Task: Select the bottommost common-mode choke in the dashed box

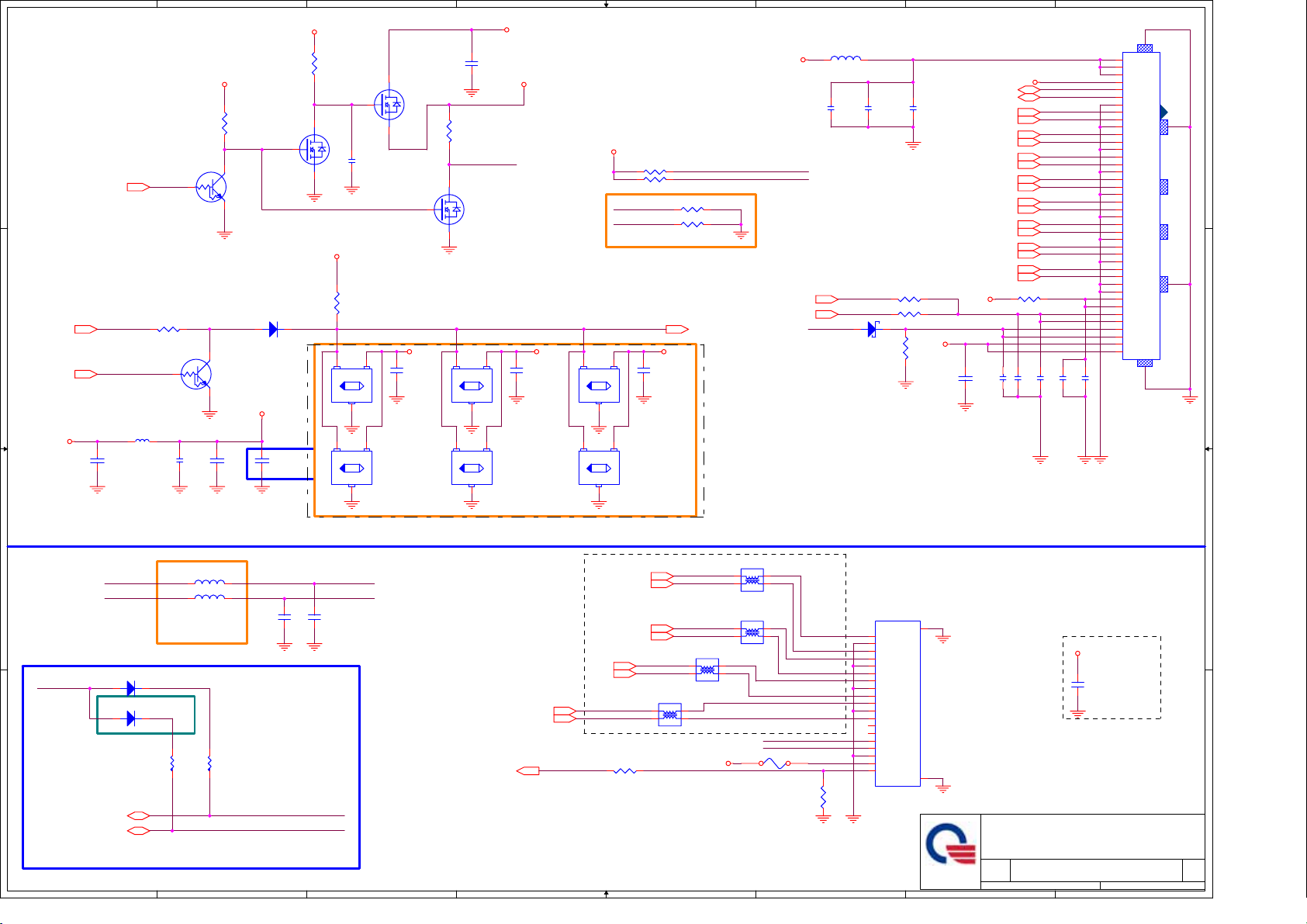Action: [669, 715]
